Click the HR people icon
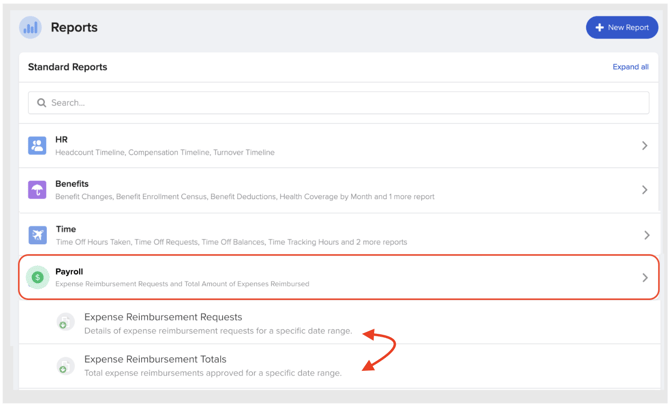The width and height of the screenshot is (670, 406). click(x=37, y=146)
